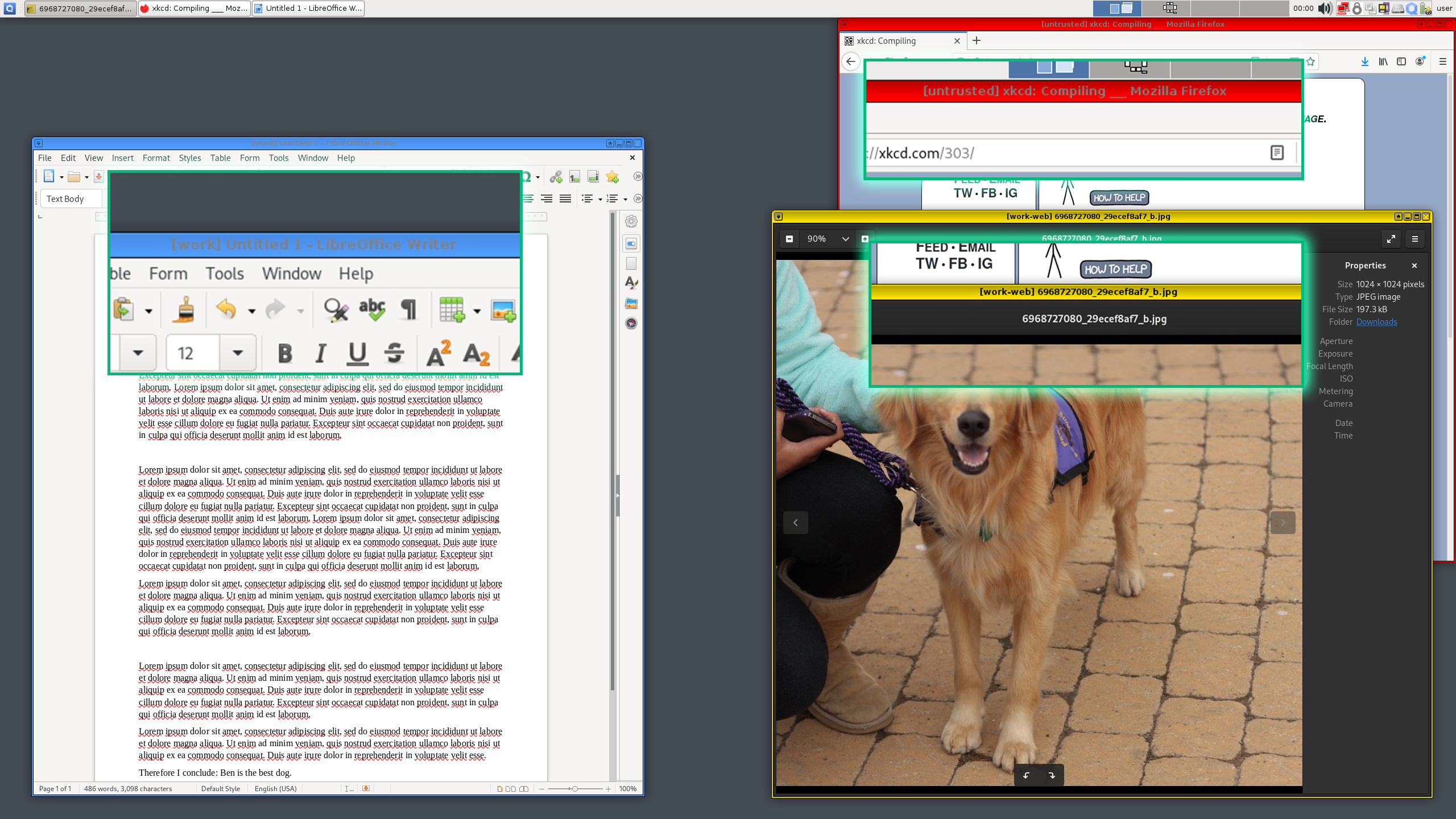This screenshot has width=1456, height=819.
Task: Expand Writer standard toolbar overflow chevron
Action: [x=638, y=177]
